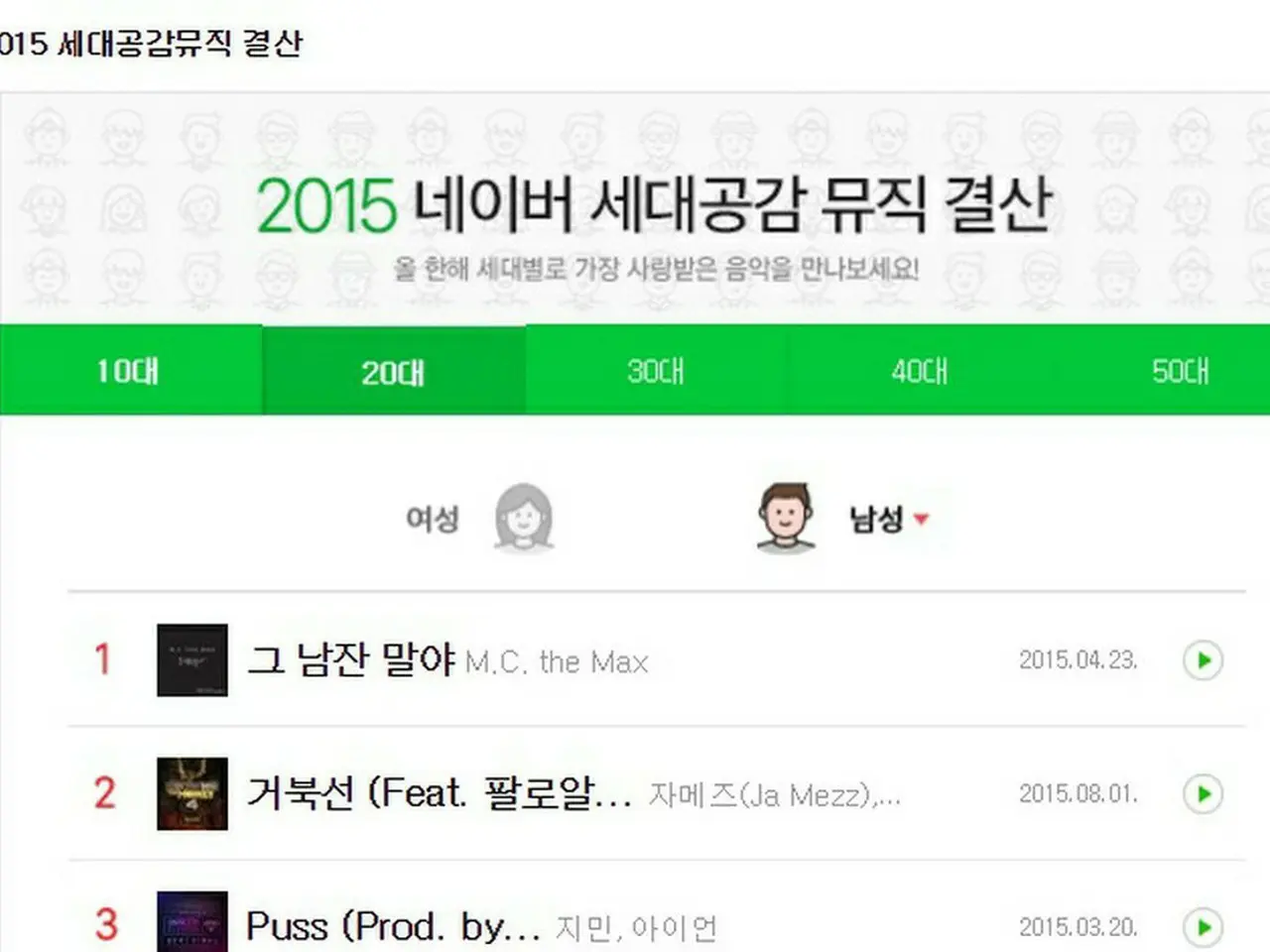Viewport: 1270px width, 952px height.
Task: Open artist link M.C. the Max
Action: tap(557, 662)
